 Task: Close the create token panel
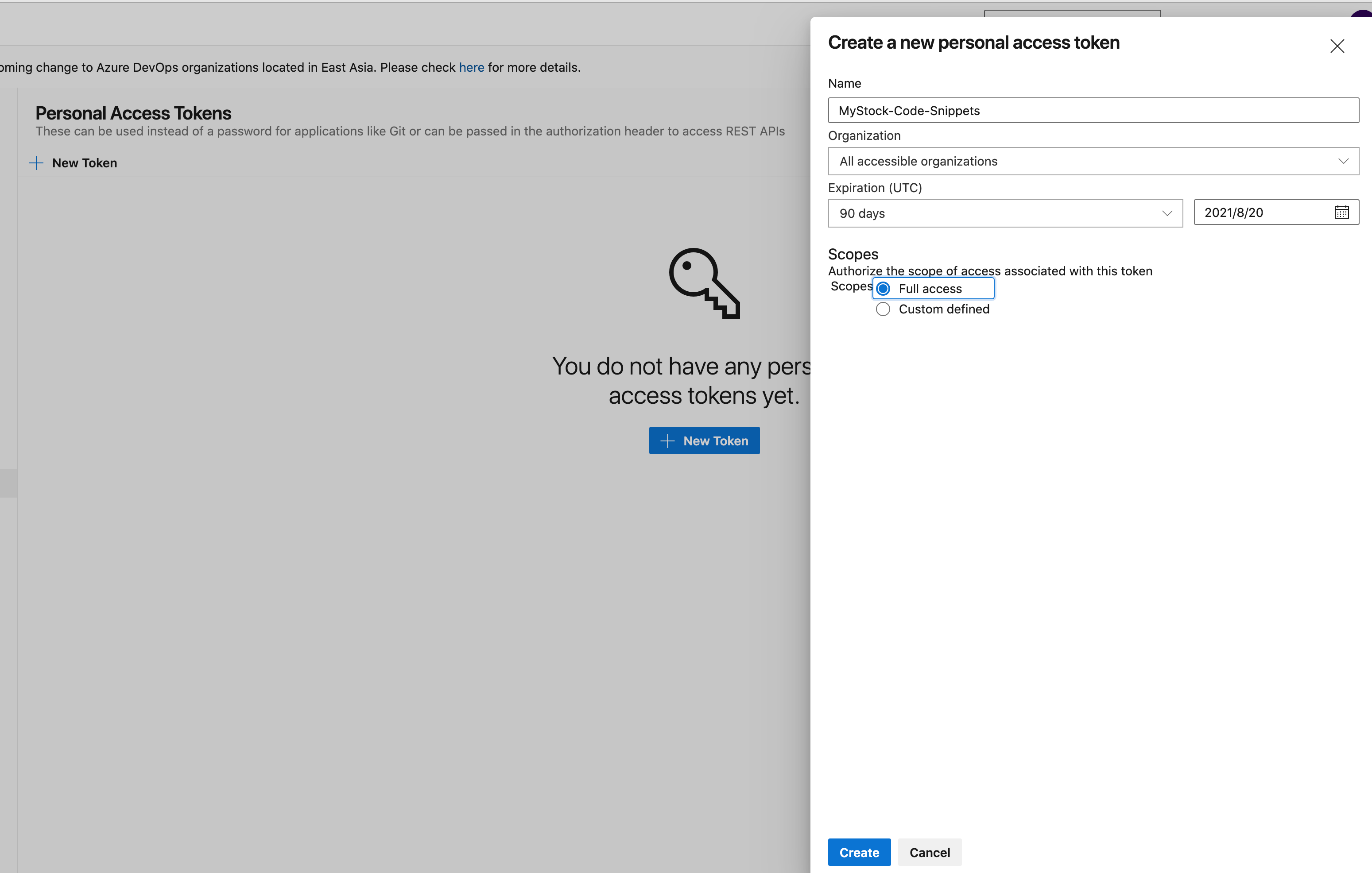pos(1337,46)
